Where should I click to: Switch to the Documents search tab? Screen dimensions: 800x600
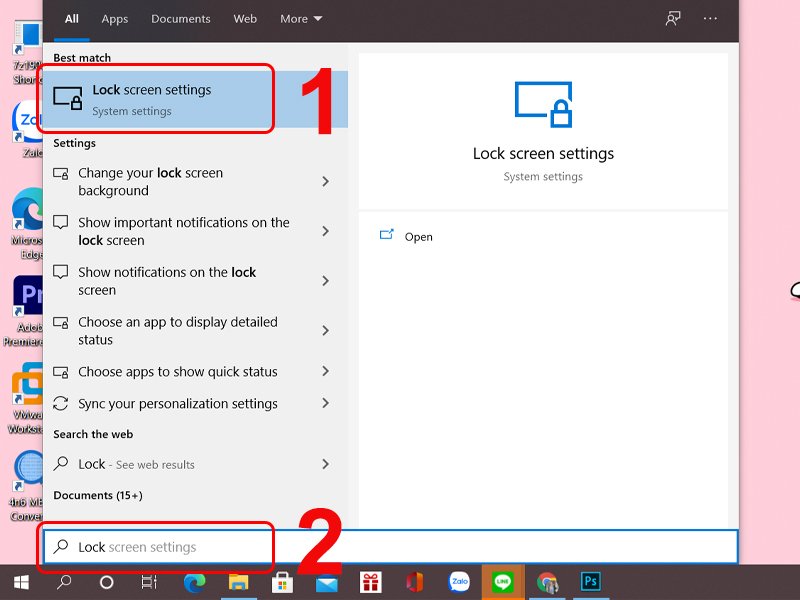[179, 19]
